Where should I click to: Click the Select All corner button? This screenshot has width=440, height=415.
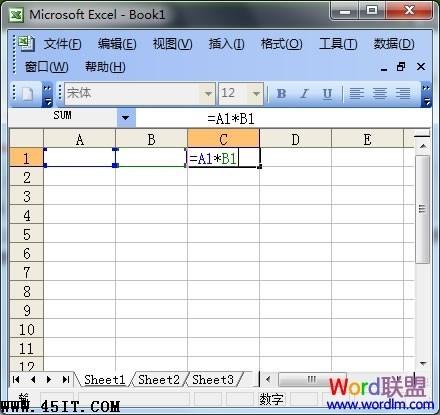(x=27, y=139)
